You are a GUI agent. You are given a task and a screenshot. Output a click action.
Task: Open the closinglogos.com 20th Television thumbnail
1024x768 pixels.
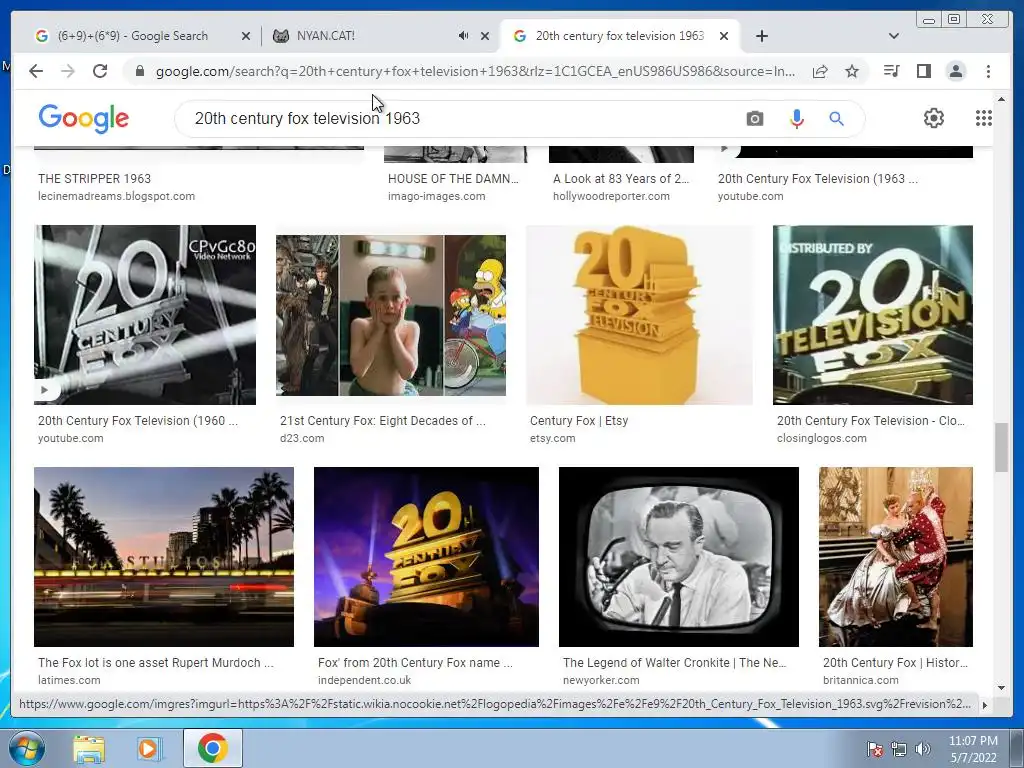coord(872,315)
